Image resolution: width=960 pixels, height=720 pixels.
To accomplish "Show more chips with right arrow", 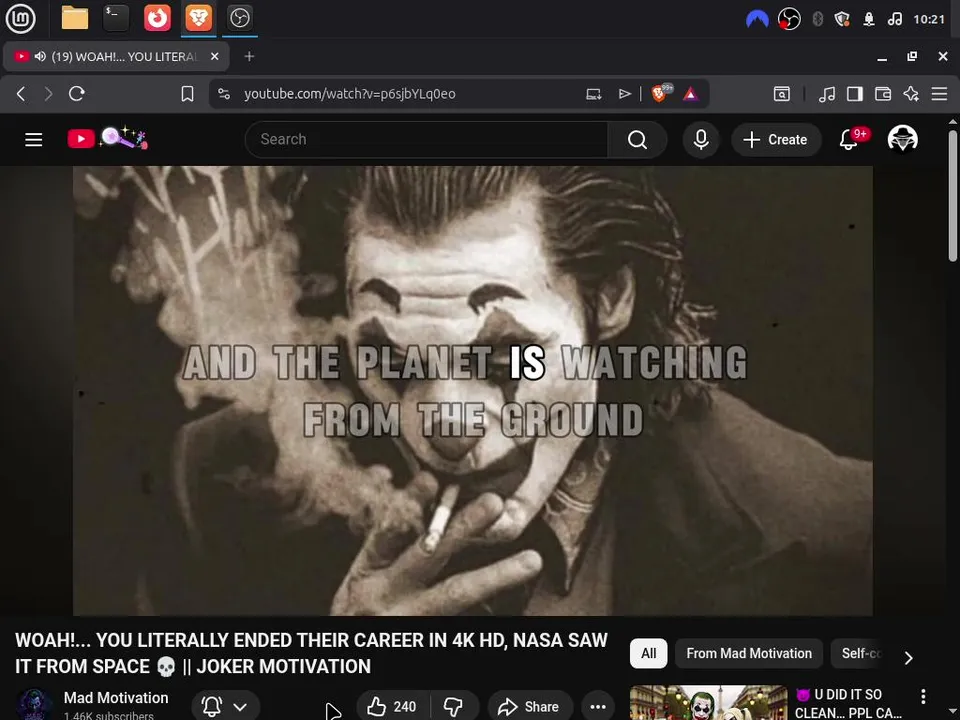I will pyautogui.click(x=909, y=657).
